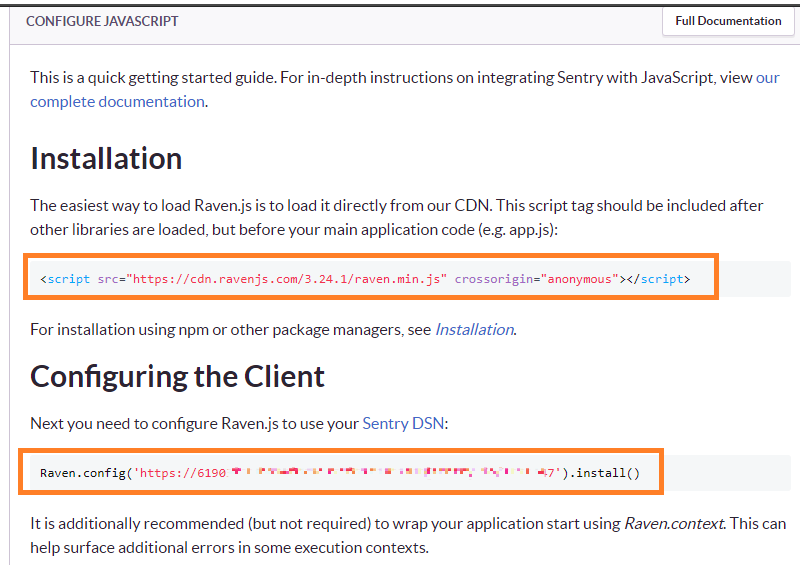Open the Full Documentation button

[x=728, y=21]
